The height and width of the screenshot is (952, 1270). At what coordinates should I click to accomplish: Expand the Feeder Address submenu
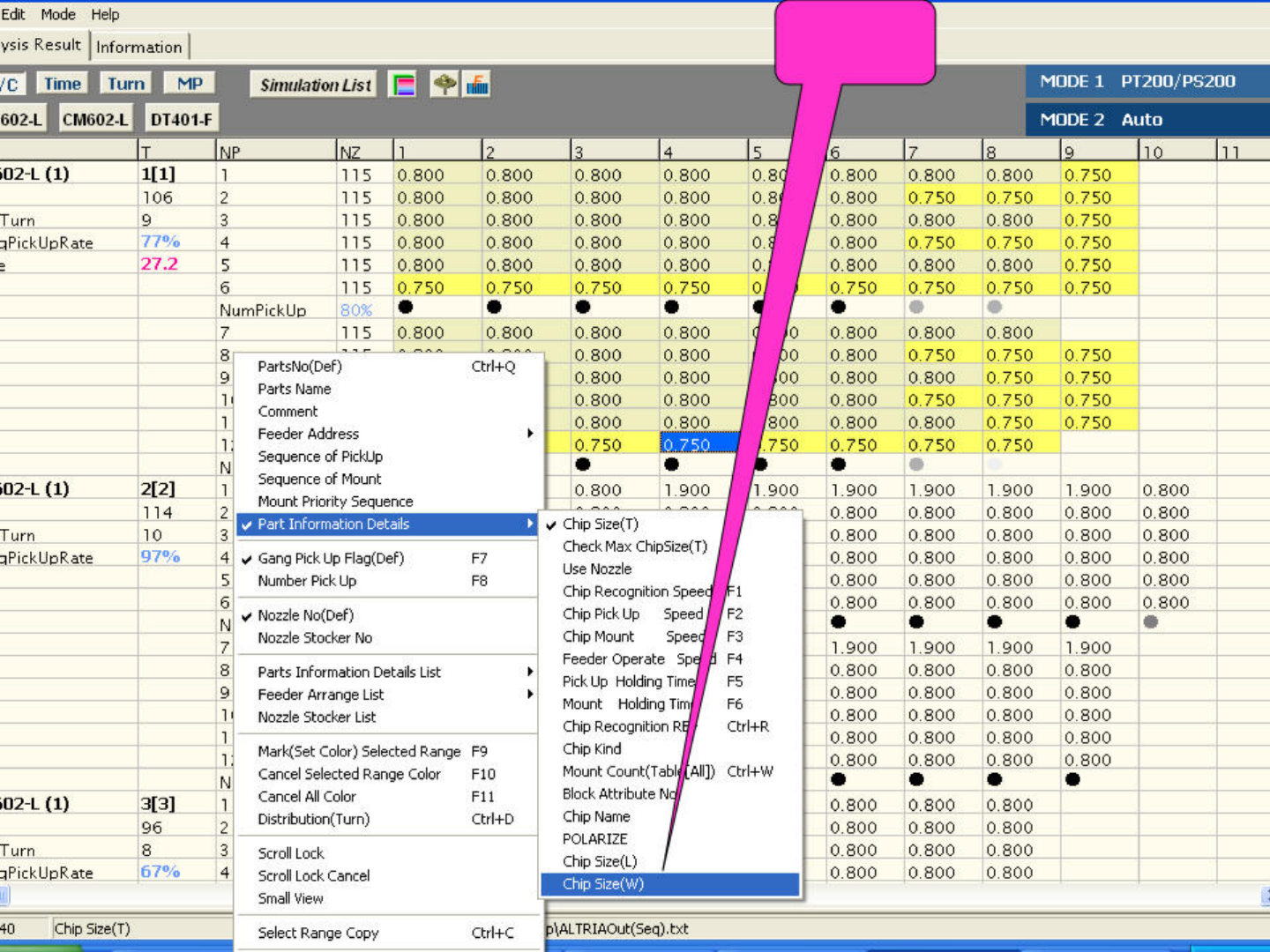tap(309, 434)
